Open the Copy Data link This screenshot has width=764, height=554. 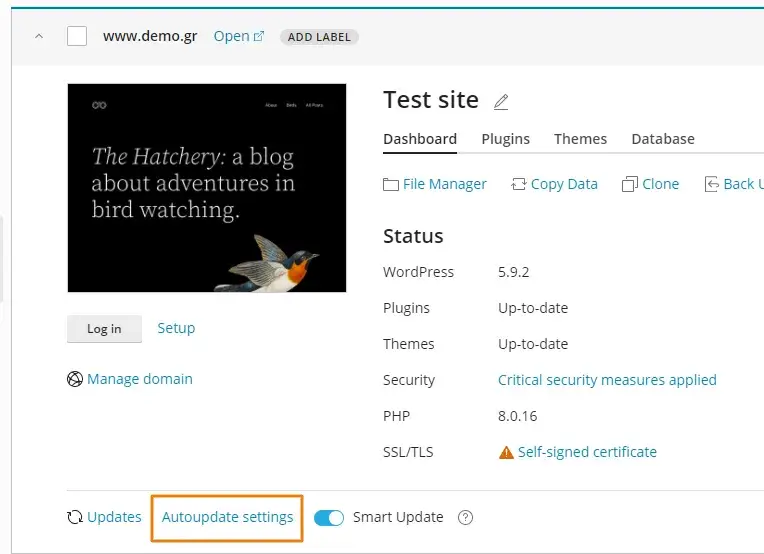pyautogui.click(x=564, y=184)
